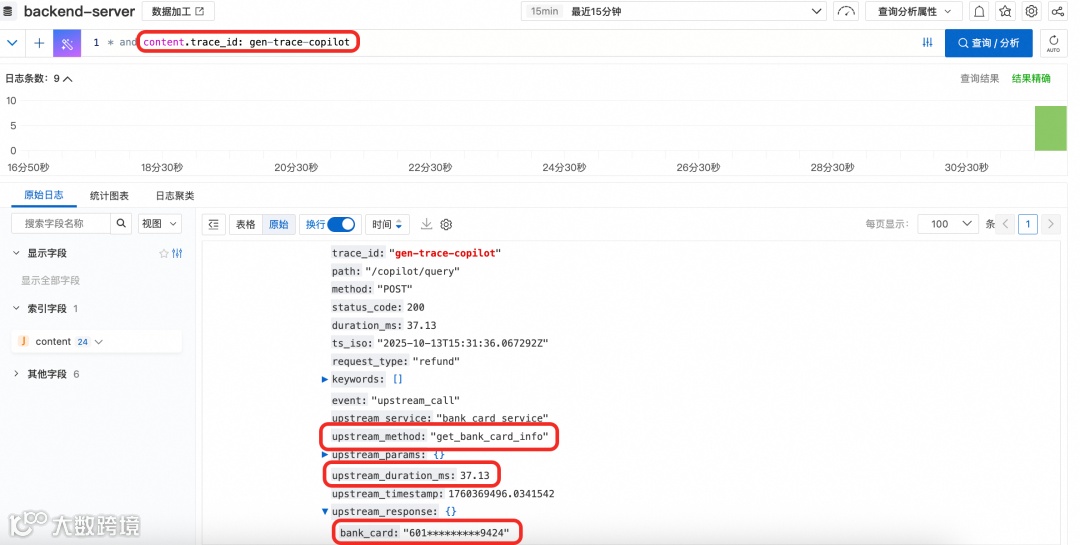
Task: Click the bank_card masked value
Action: coord(456,533)
